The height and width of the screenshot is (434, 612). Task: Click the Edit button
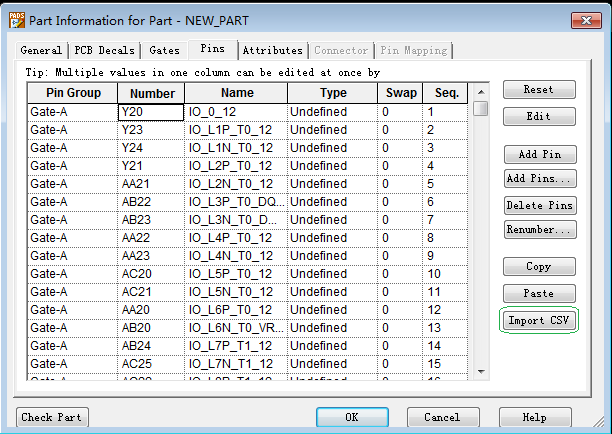(539, 116)
